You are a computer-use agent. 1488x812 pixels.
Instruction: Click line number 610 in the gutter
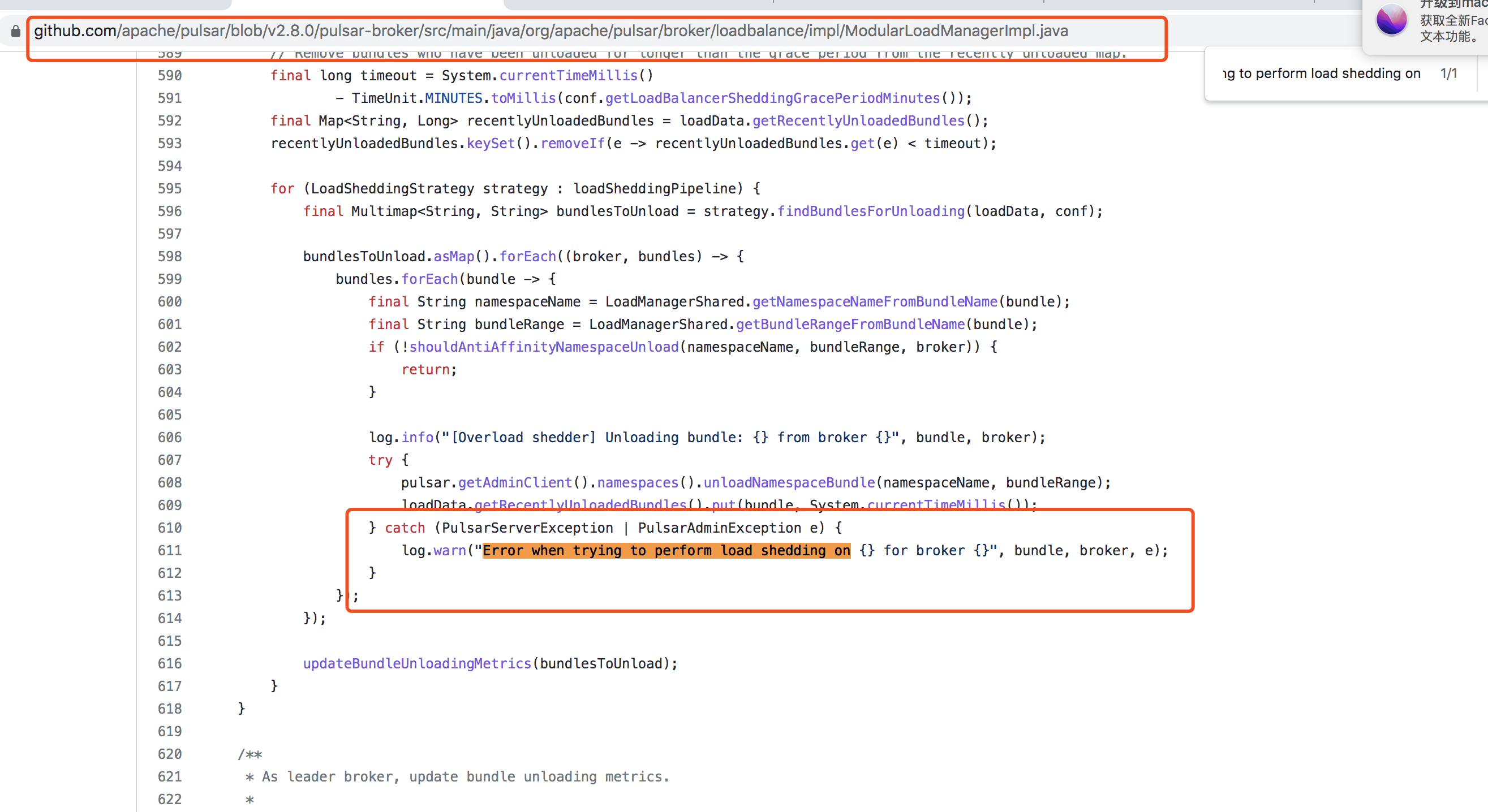[169, 528]
